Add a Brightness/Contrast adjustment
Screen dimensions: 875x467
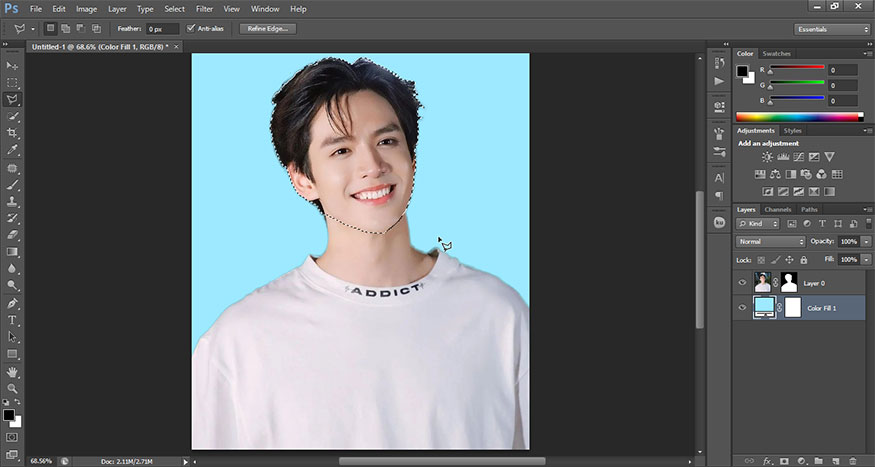pos(767,157)
